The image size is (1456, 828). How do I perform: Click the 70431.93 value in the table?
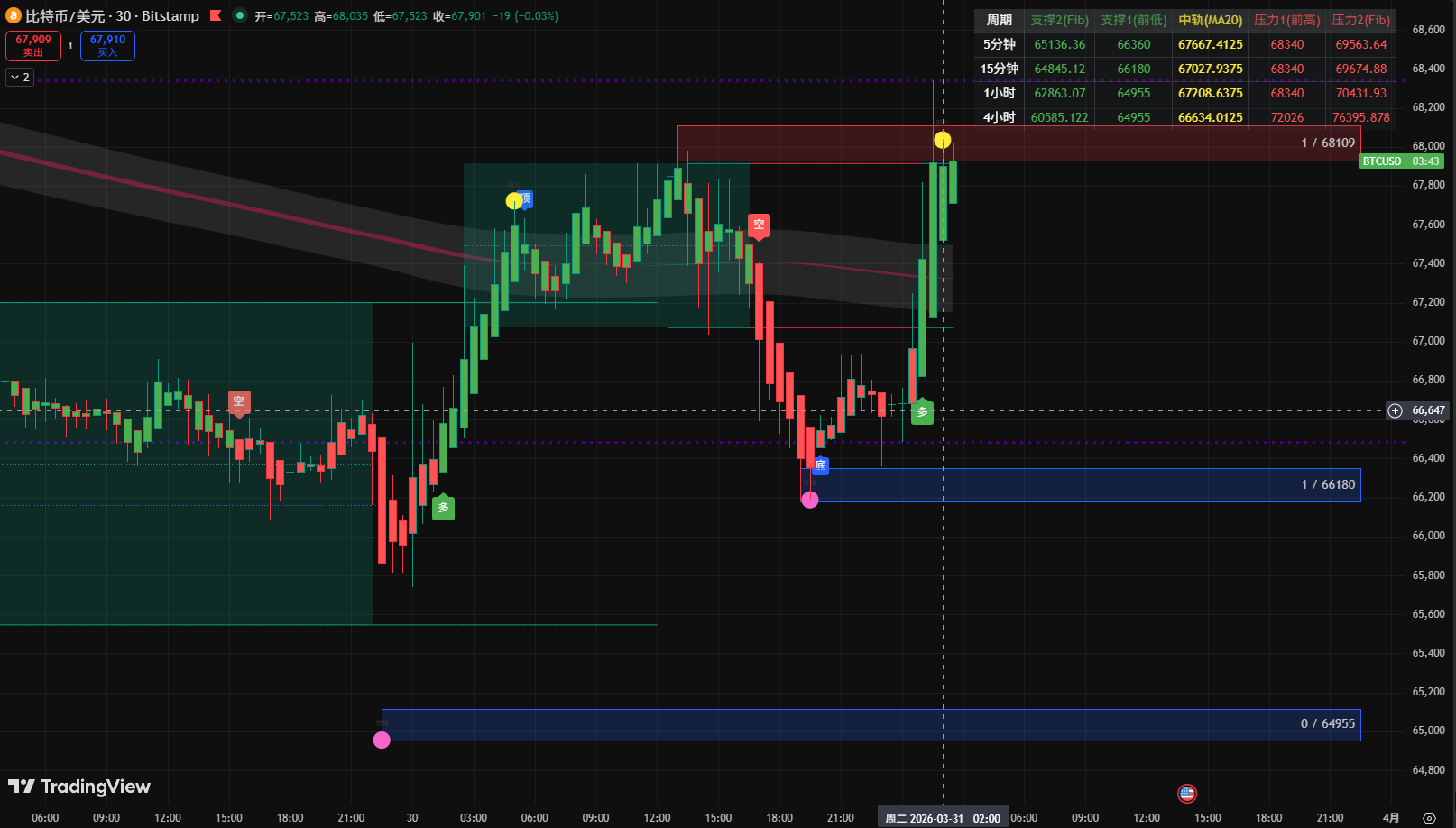[1361, 93]
